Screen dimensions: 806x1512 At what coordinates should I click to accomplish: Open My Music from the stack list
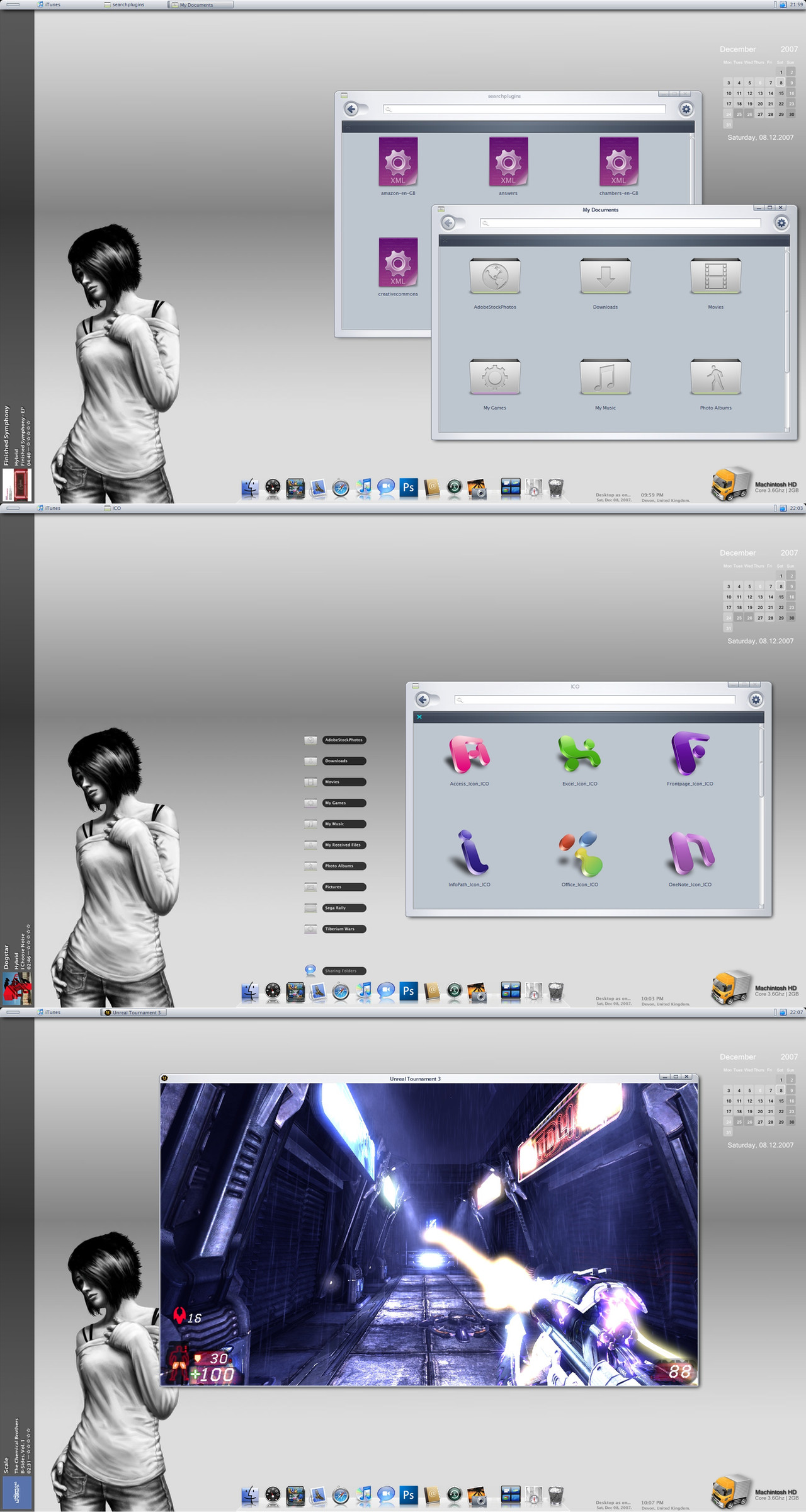tap(344, 824)
